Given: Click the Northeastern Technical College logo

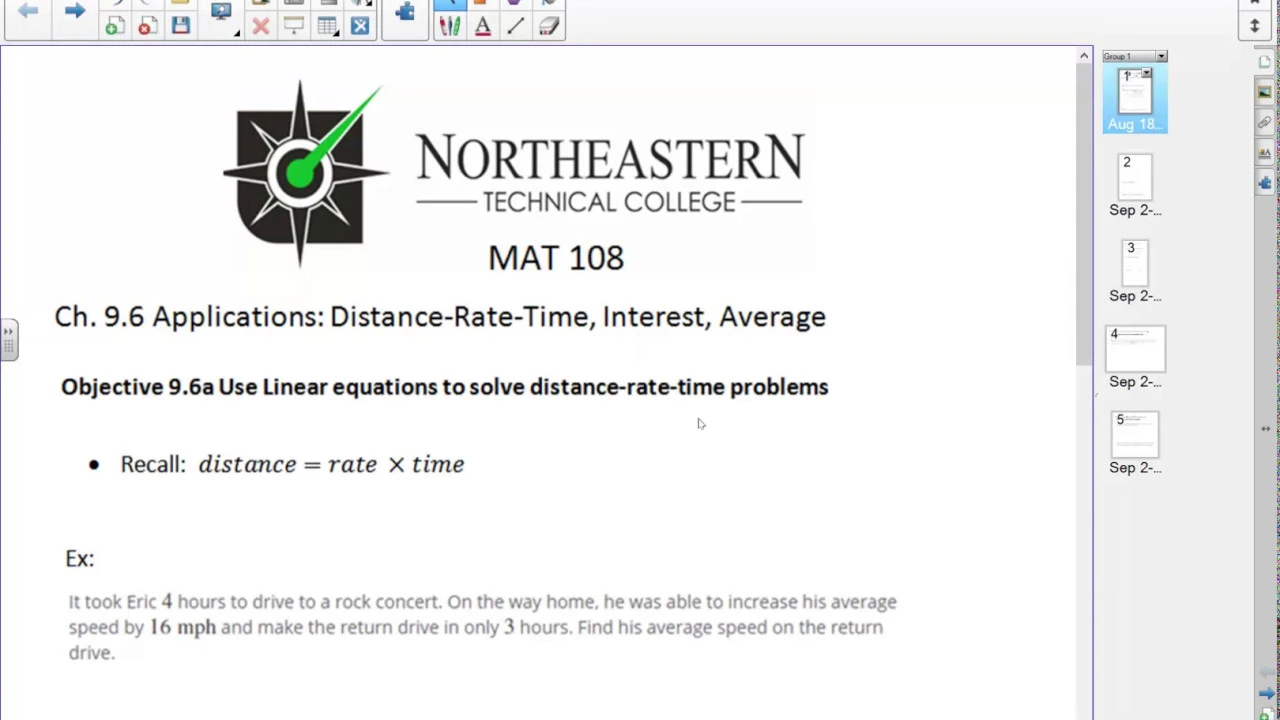Looking at the screenshot, I should (514, 175).
